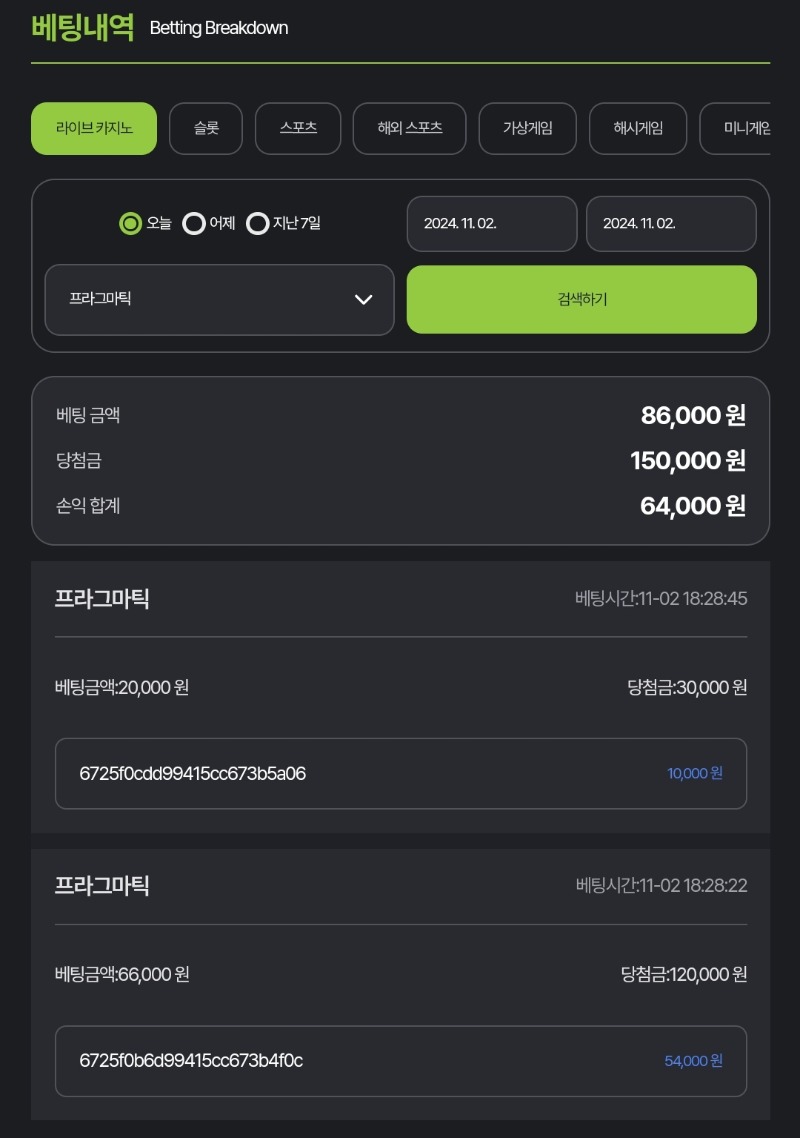This screenshot has height=1138, width=800.
Task: Open bet record 6725f0cdd99415cc673b5a06
Action: pos(401,774)
